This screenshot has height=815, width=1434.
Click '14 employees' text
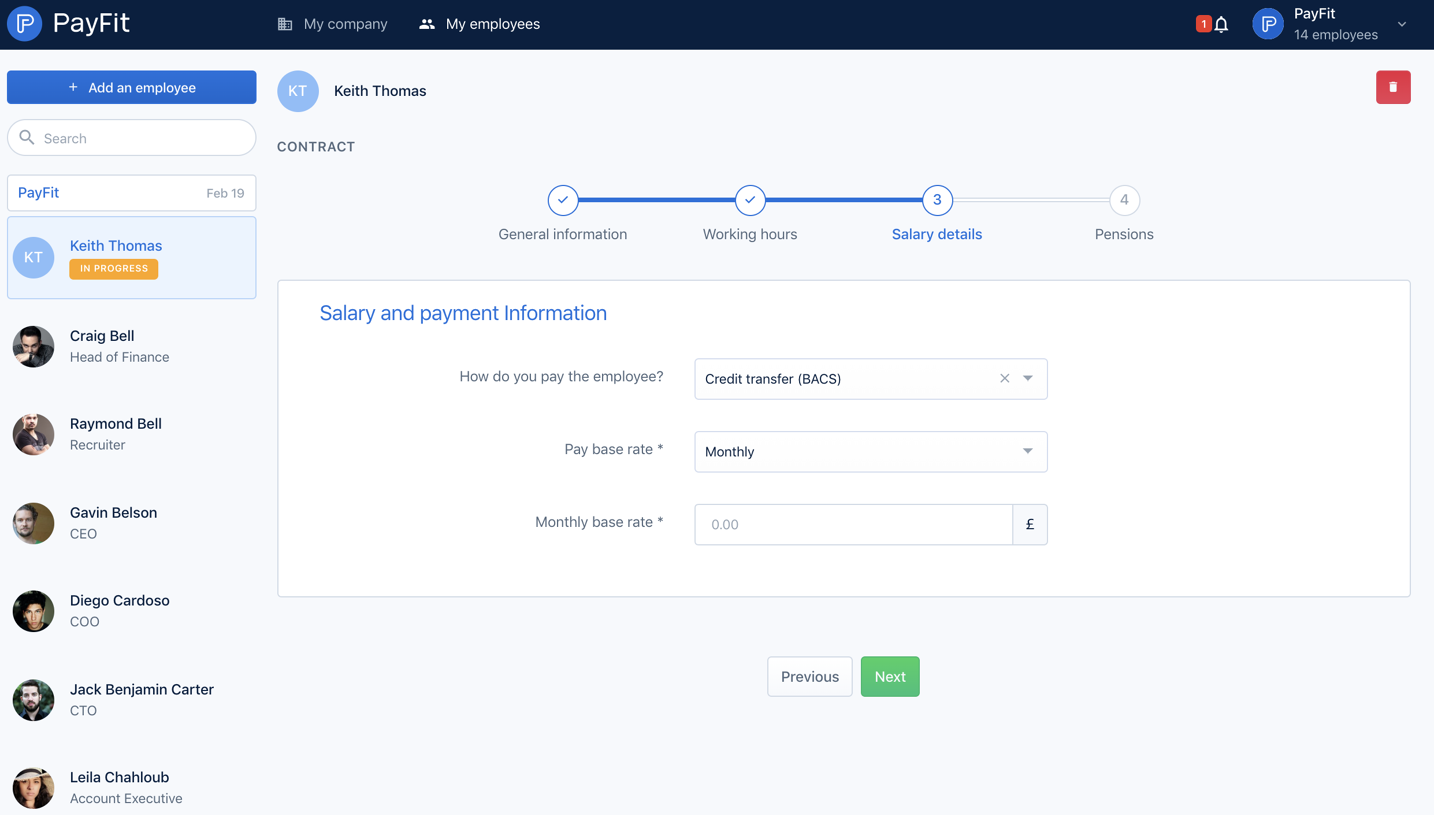tap(1336, 35)
